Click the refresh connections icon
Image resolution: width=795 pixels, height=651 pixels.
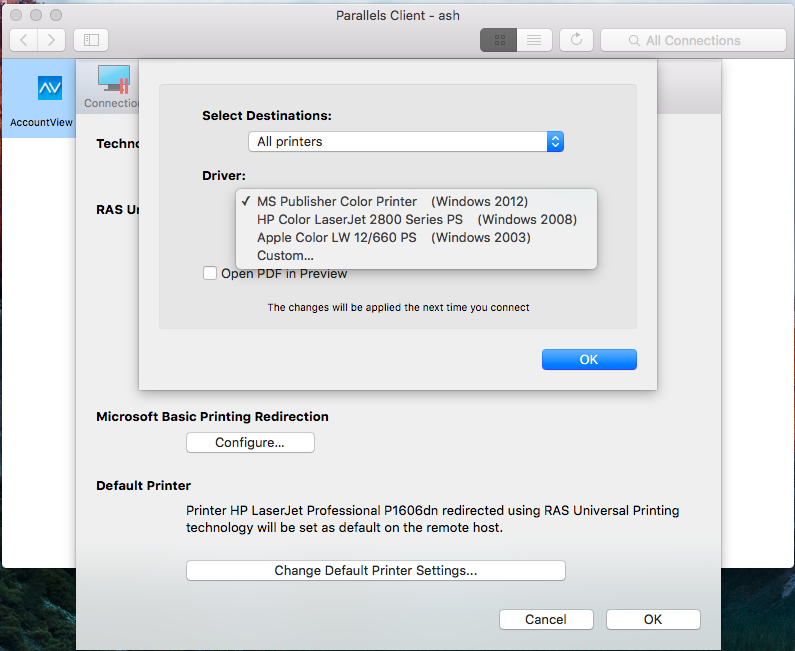[x=576, y=40]
